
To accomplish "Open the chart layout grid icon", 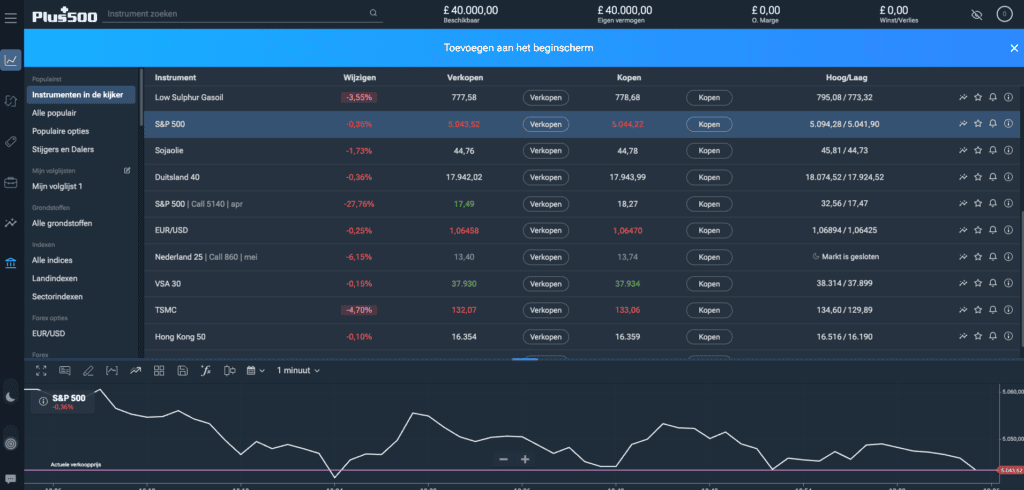I will tap(158, 371).
